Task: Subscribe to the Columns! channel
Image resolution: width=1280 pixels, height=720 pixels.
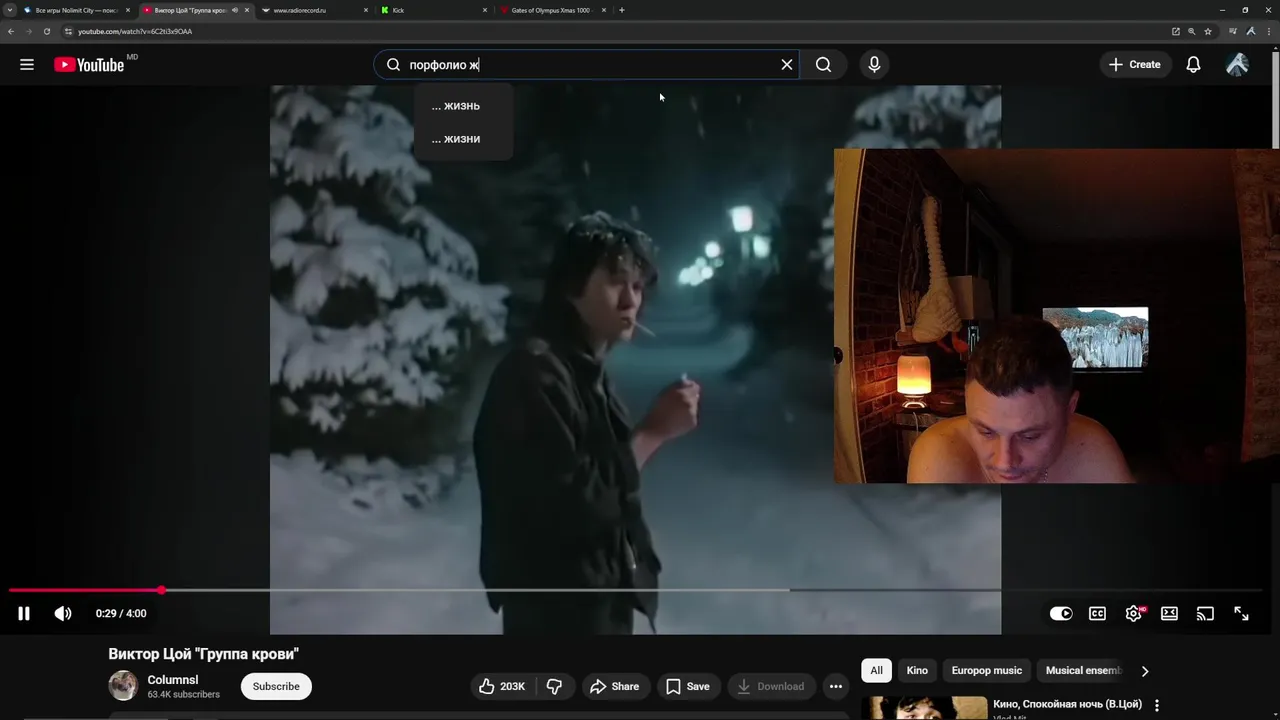Action: [276, 686]
